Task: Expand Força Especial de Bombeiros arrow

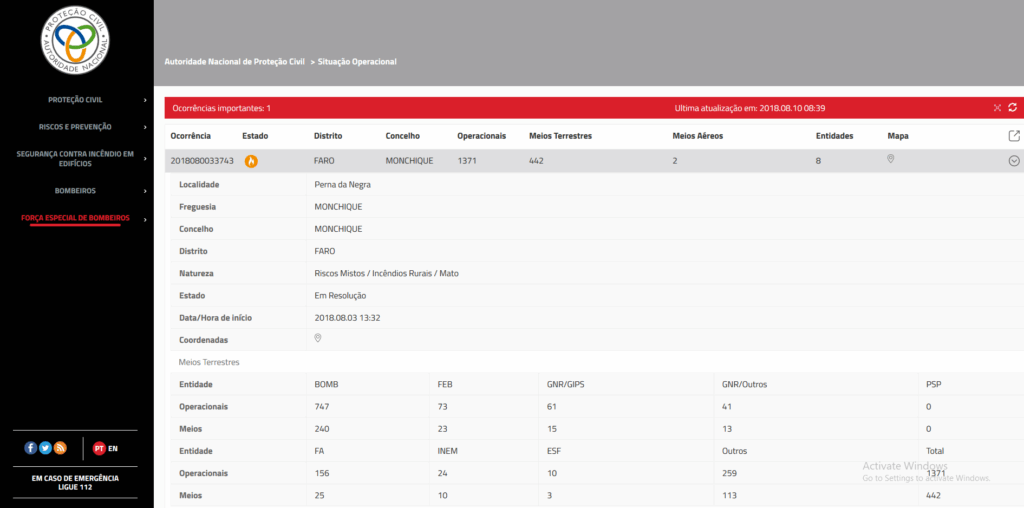Action: point(145,219)
